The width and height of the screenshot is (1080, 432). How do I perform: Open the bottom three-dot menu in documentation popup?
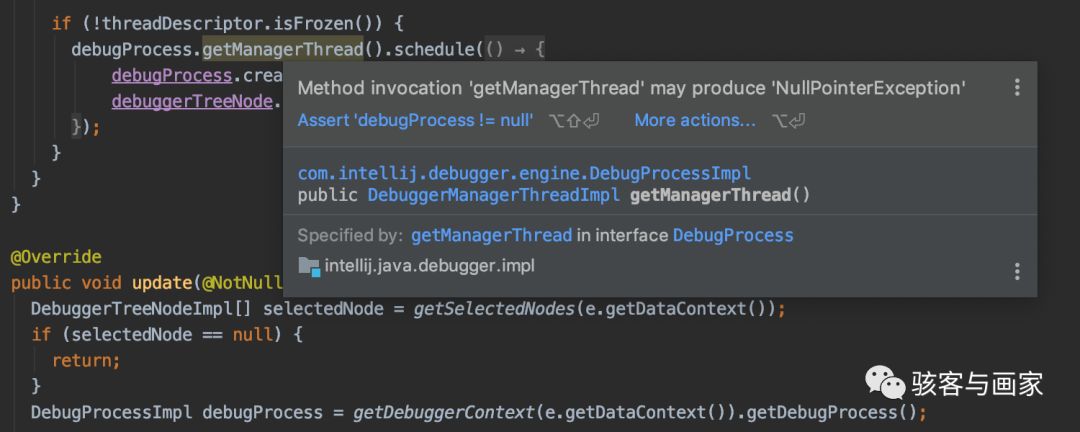(1017, 271)
